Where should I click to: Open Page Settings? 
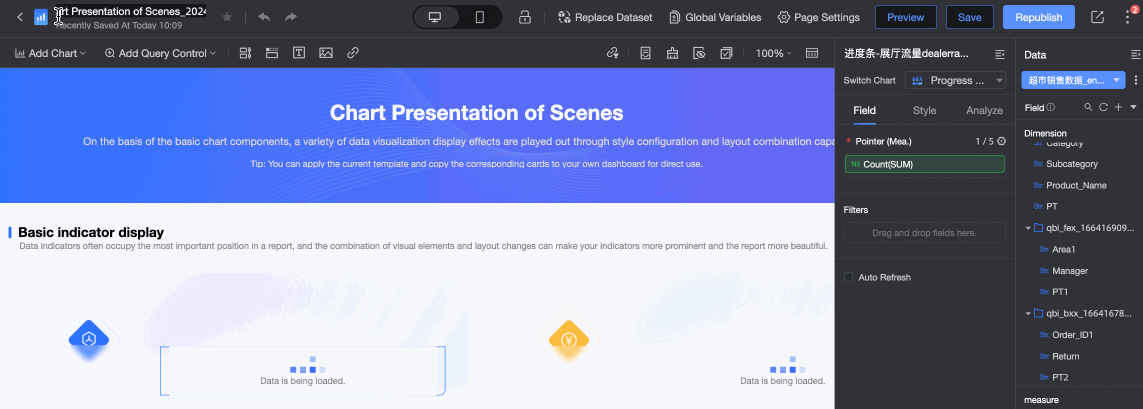pyautogui.click(x=819, y=17)
